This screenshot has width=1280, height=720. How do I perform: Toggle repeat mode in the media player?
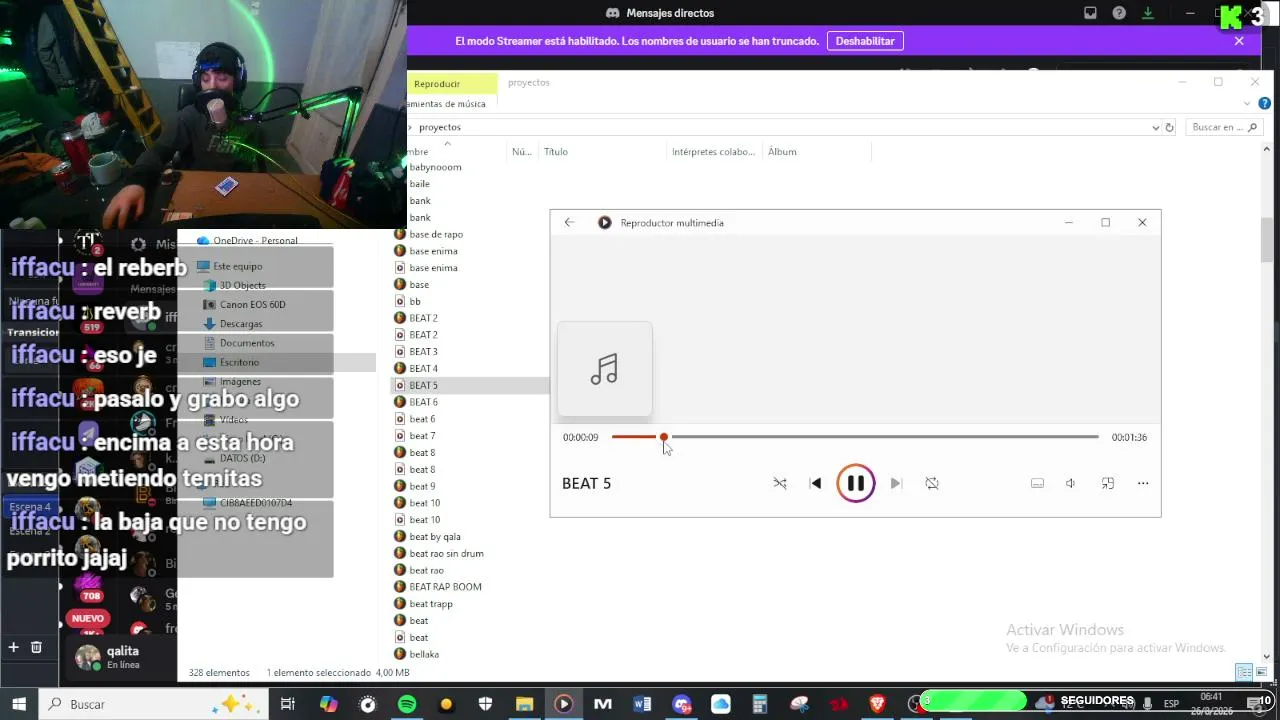pos(932,483)
